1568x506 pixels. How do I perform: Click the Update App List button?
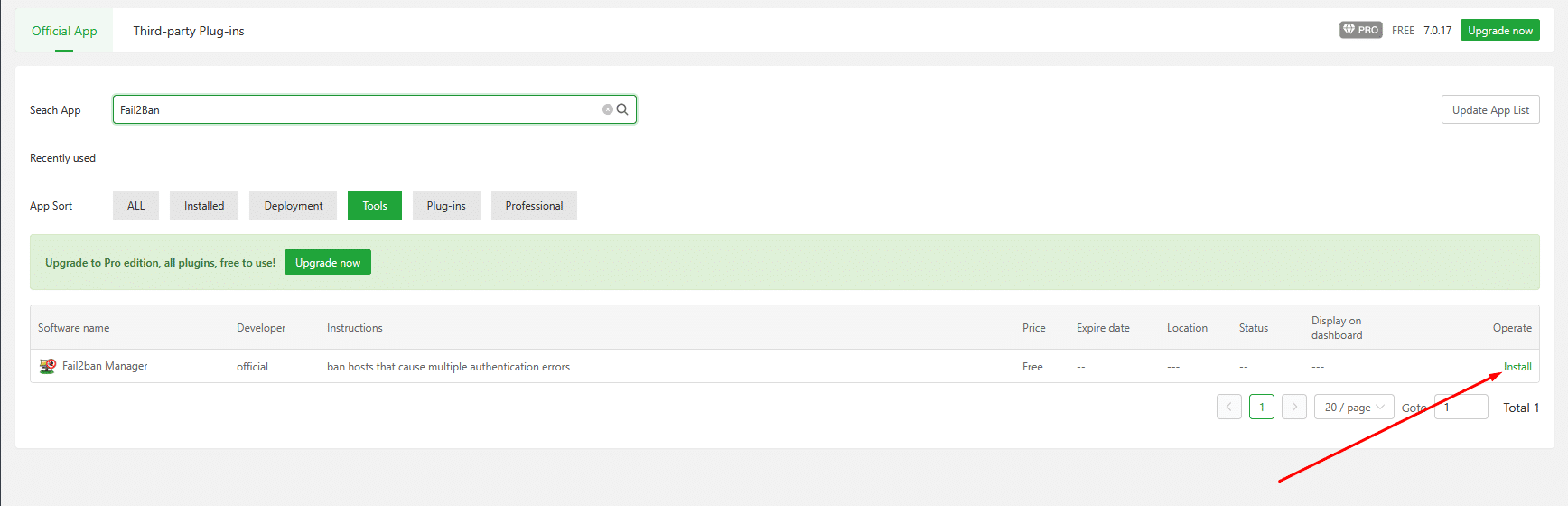[1490, 109]
